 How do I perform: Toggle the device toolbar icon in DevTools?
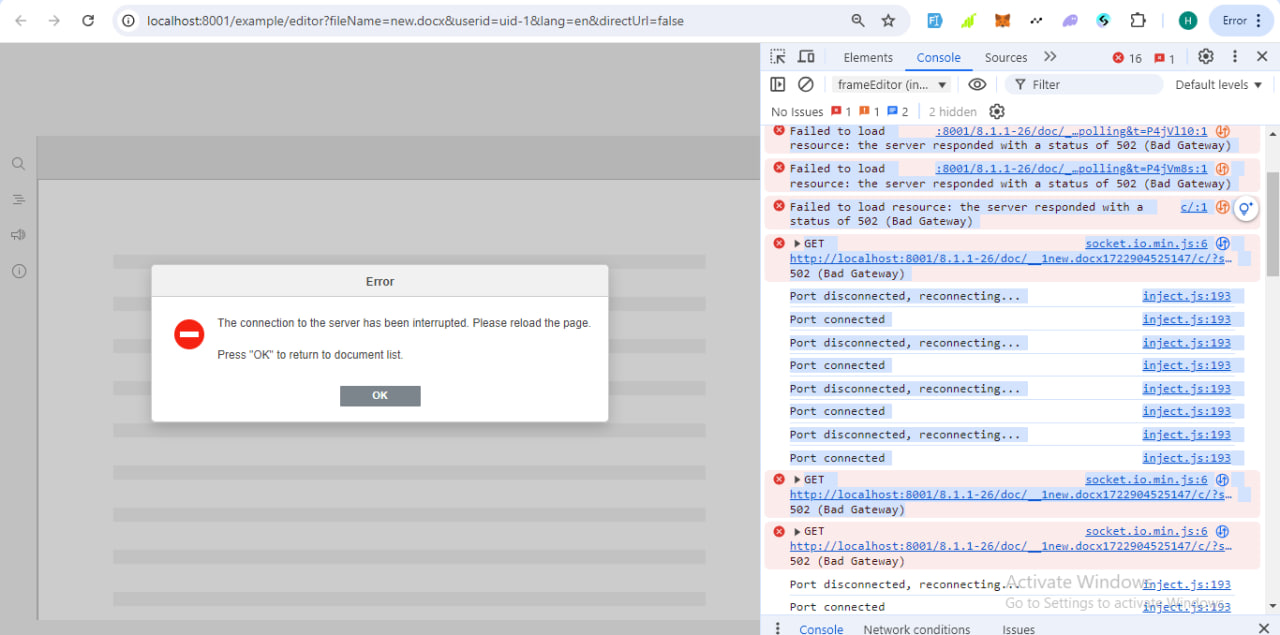806,57
